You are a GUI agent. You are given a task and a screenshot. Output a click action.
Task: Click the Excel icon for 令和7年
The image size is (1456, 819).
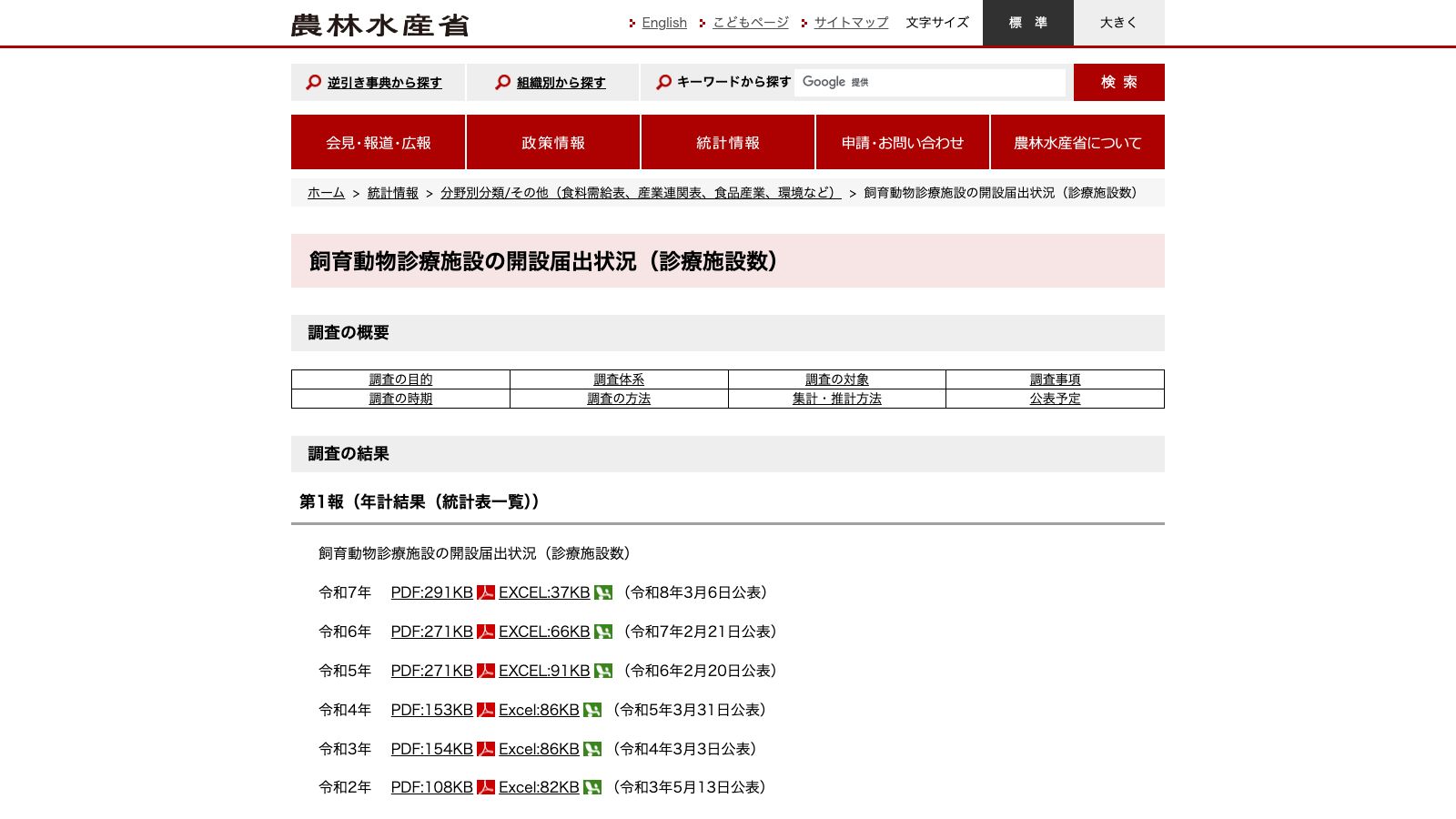603,592
